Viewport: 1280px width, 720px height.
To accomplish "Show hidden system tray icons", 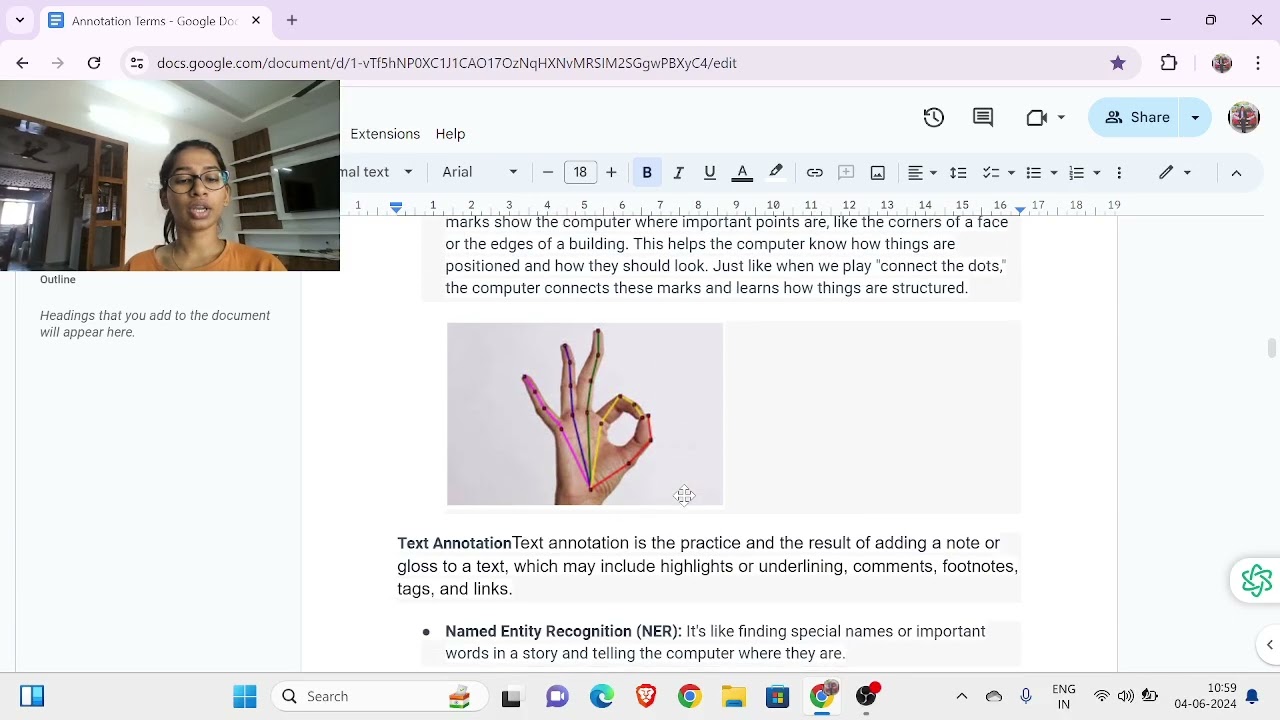I will point(962,696).
